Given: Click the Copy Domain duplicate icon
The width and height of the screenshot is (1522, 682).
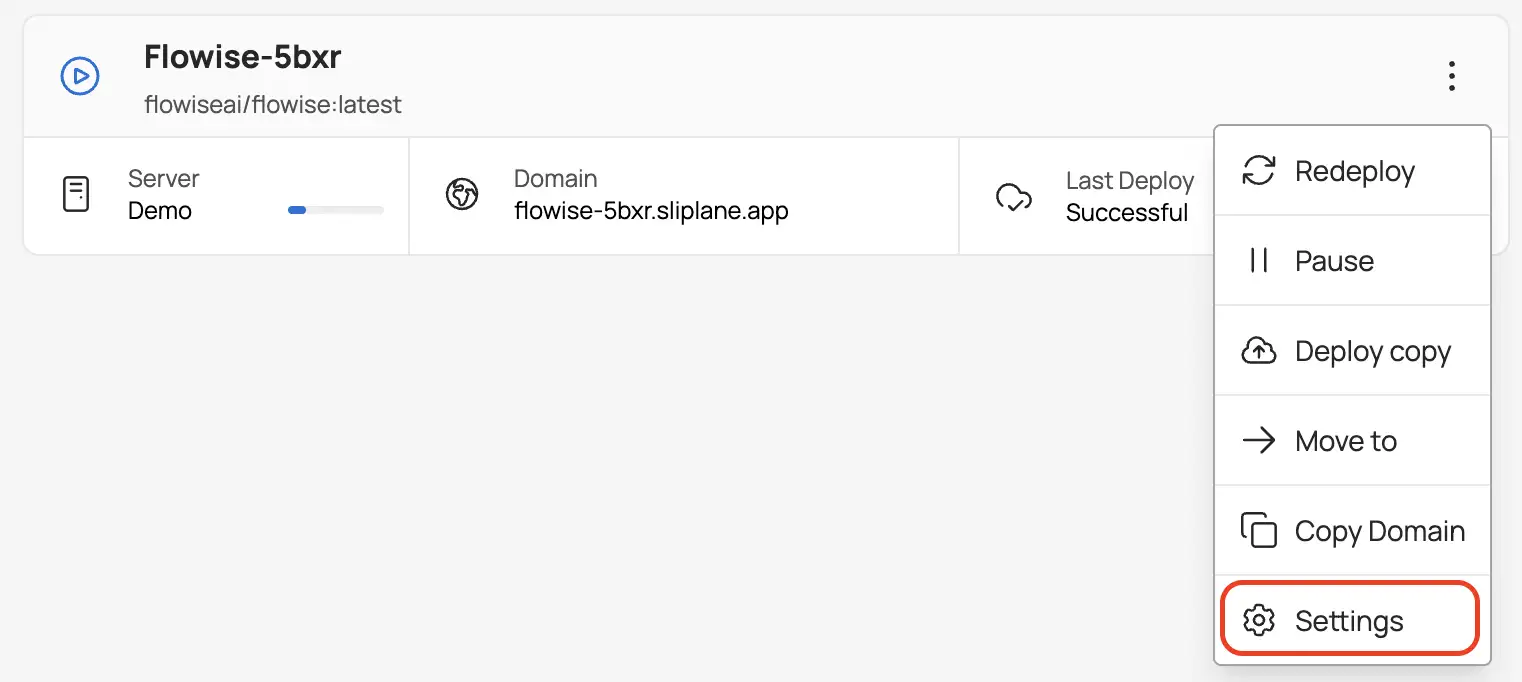Looking at the screenshot, I should (1258, 530).
